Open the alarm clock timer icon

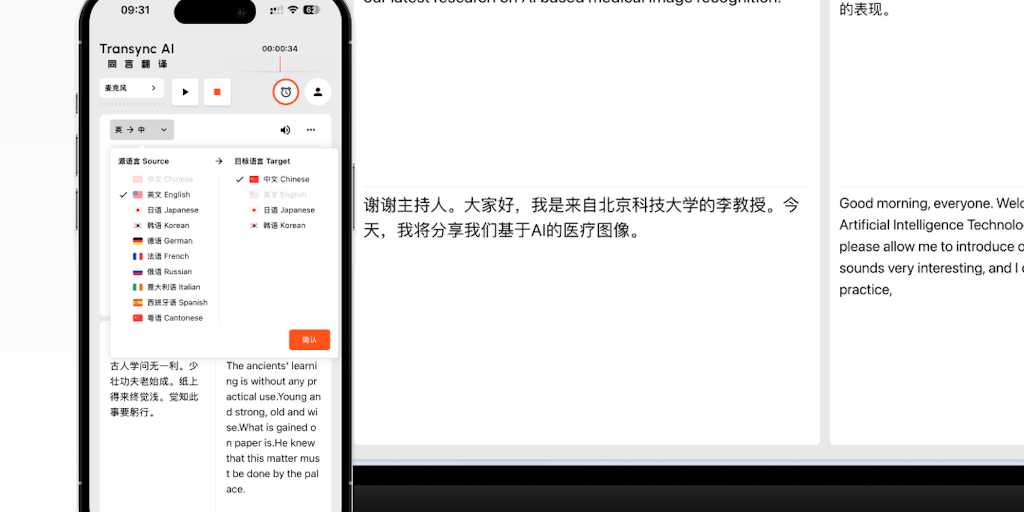pyautogui.click(x=285, y=92)
